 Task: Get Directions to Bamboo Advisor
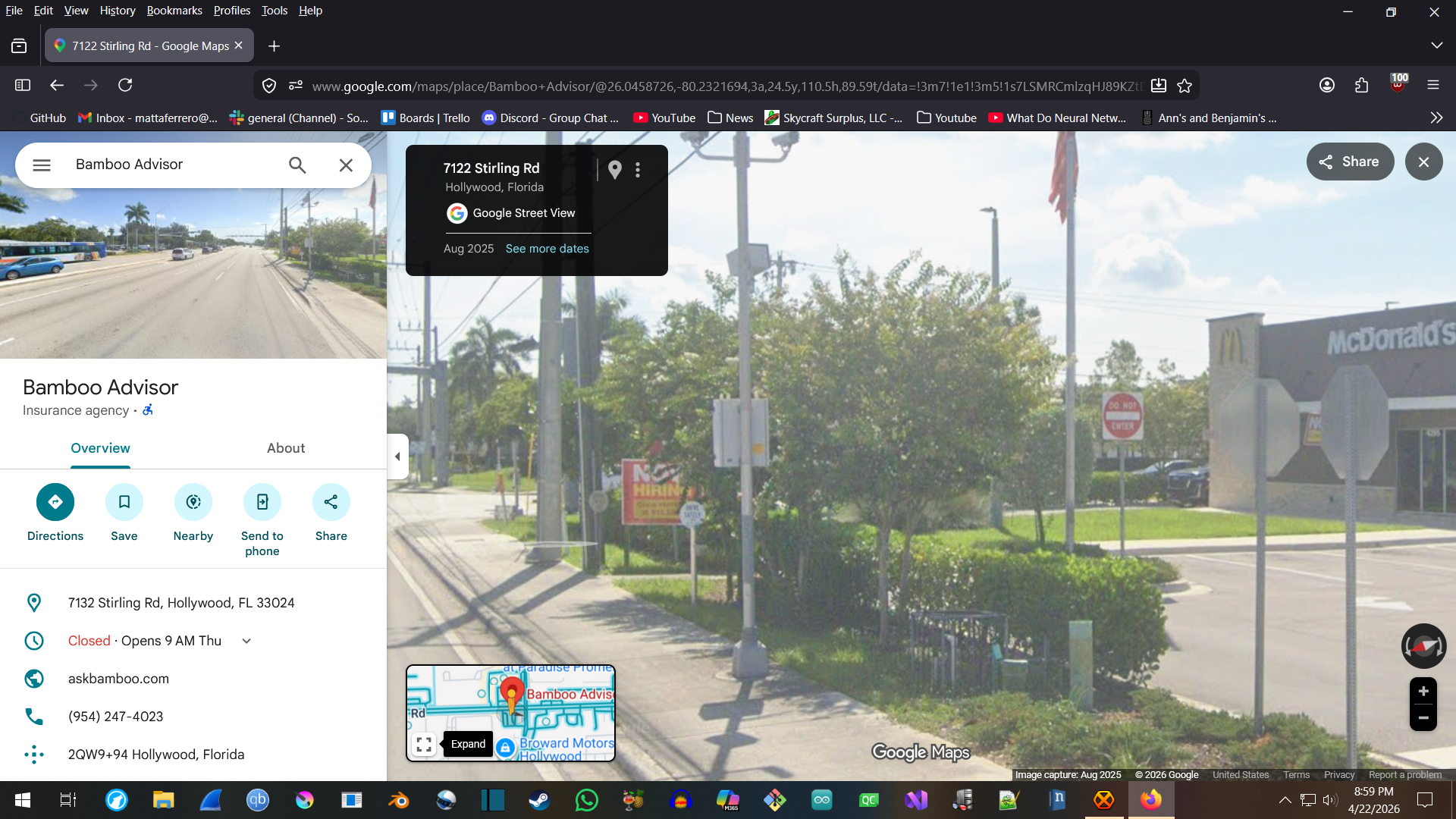coord(55,513)
